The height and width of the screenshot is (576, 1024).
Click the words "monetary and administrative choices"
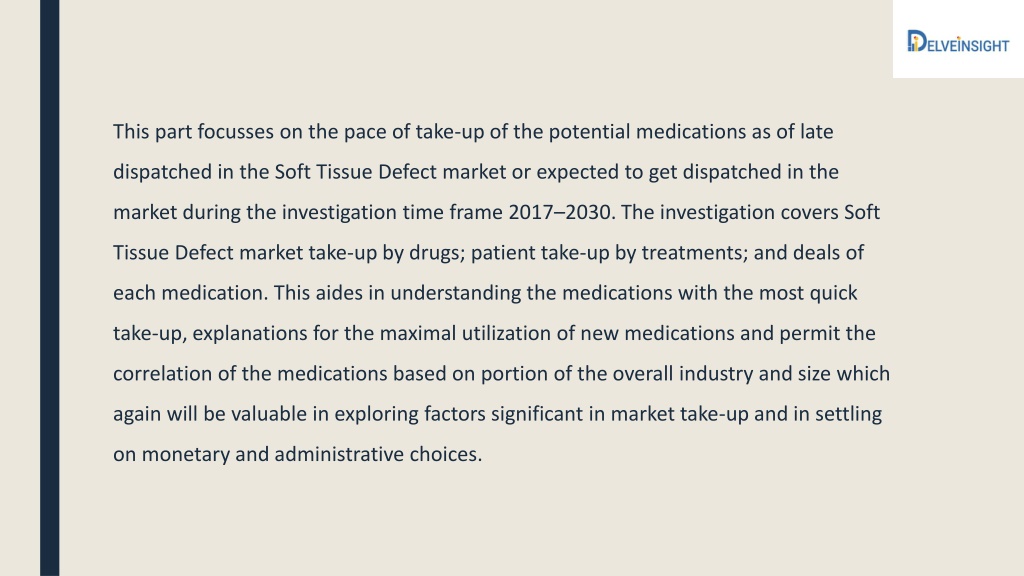pyautogui.click(x=312, y=455)
